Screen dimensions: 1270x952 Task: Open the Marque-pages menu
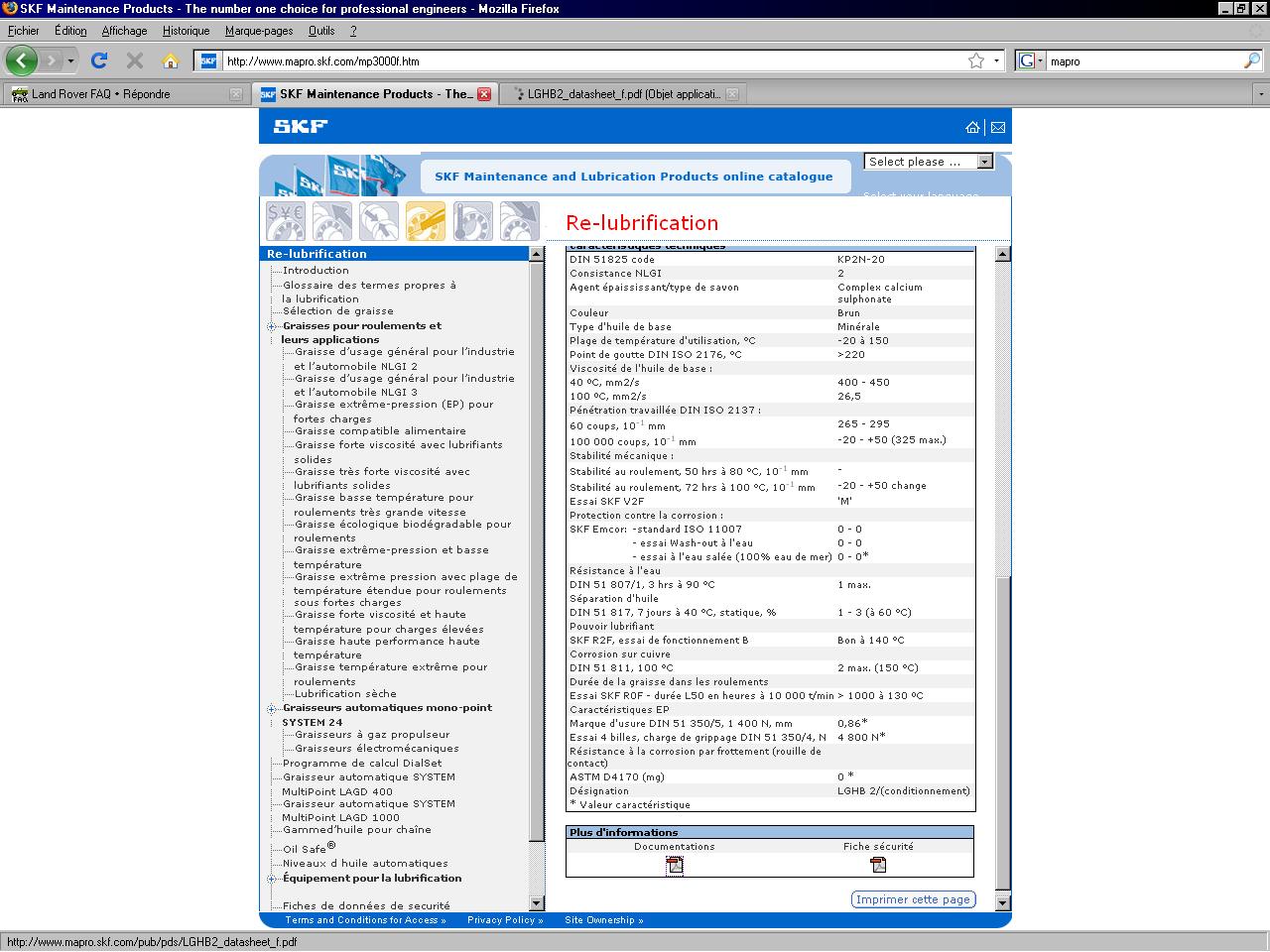pyautogui.click(x=258, y=31)
